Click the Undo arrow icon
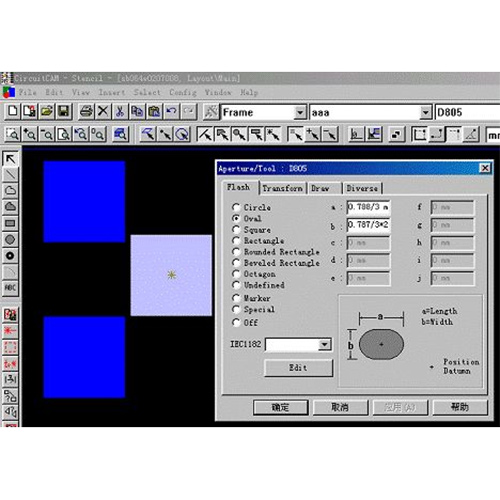This screenshot has height=500, width=500. point(171,111)
